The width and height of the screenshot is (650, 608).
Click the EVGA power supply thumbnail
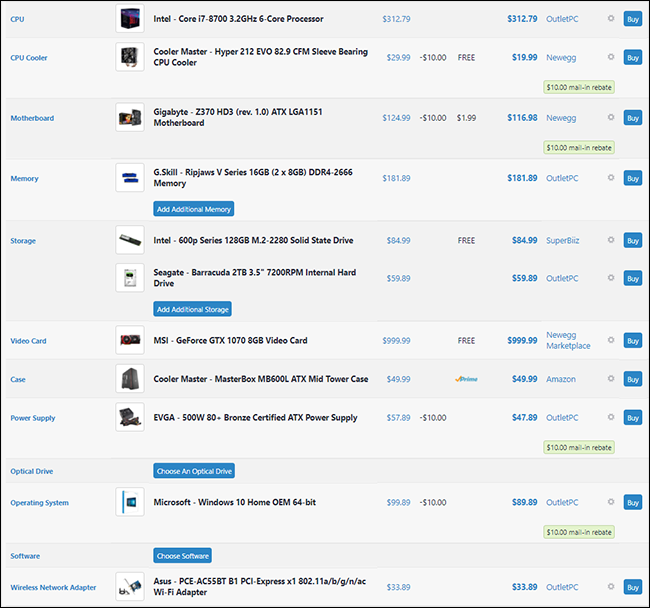(130, 417)
